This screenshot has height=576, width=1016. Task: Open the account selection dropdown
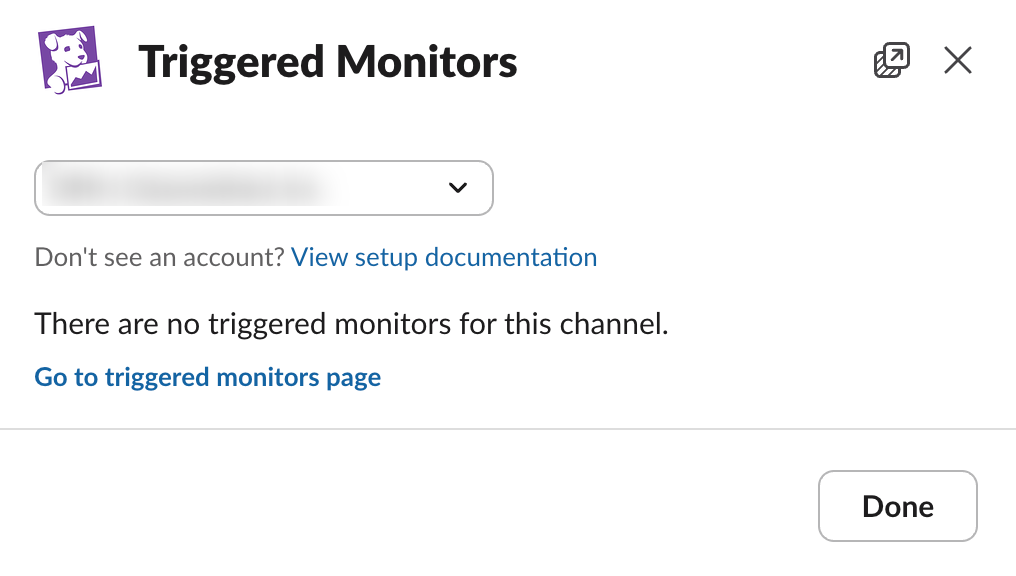tap(263, 188)
